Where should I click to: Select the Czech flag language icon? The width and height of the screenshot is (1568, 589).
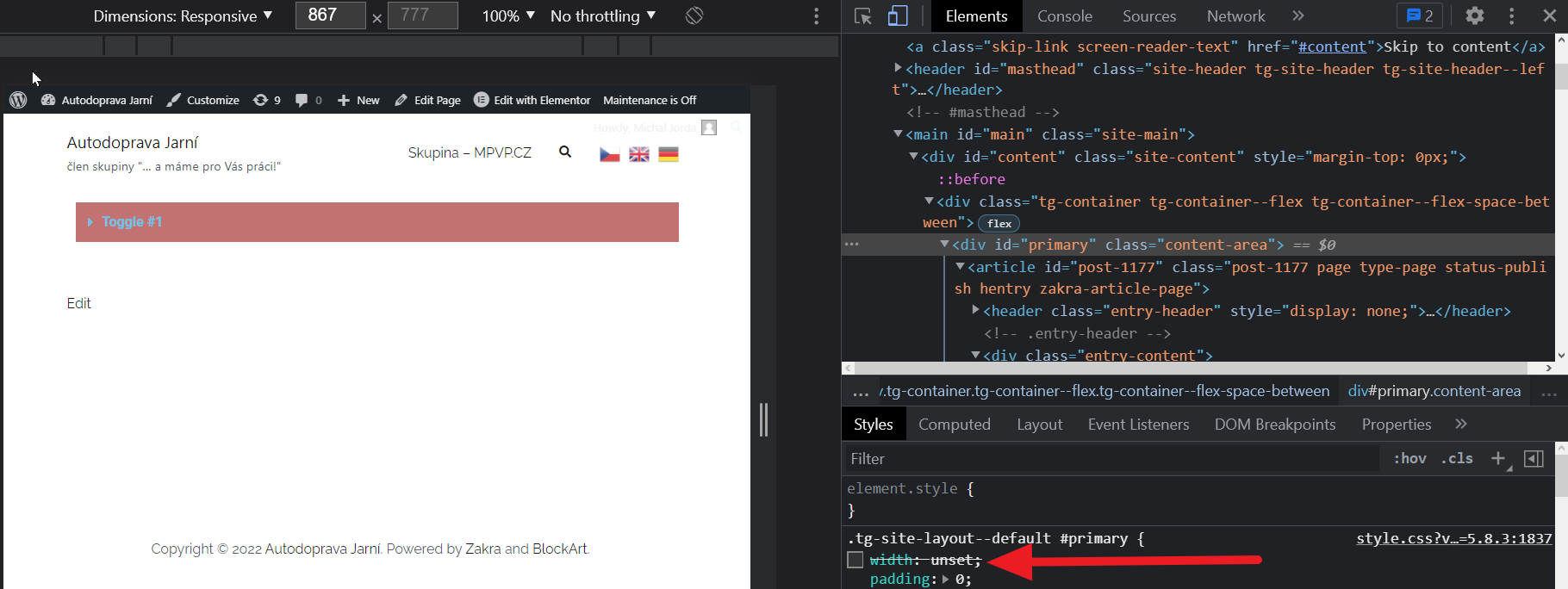pyautogui.click(x=610, y=154)
